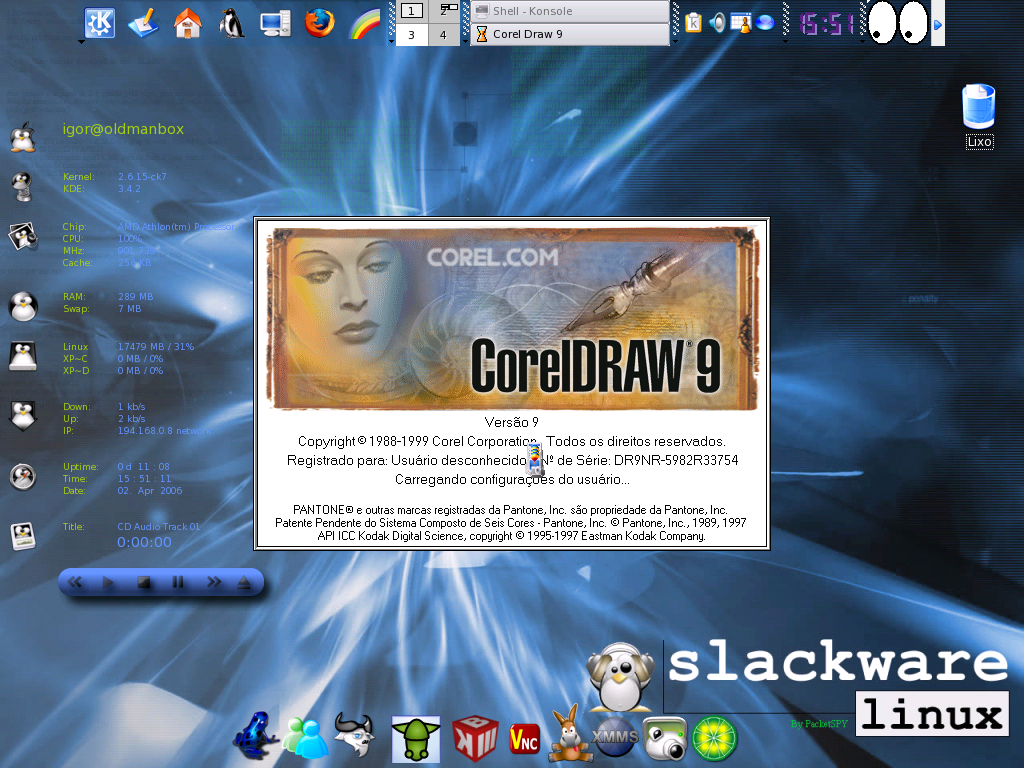Image resolution: width=1024 pixels, height=768 pixels.
Task: Open the MSN messenger buddies dock icon
Action: tap(305, 737)
